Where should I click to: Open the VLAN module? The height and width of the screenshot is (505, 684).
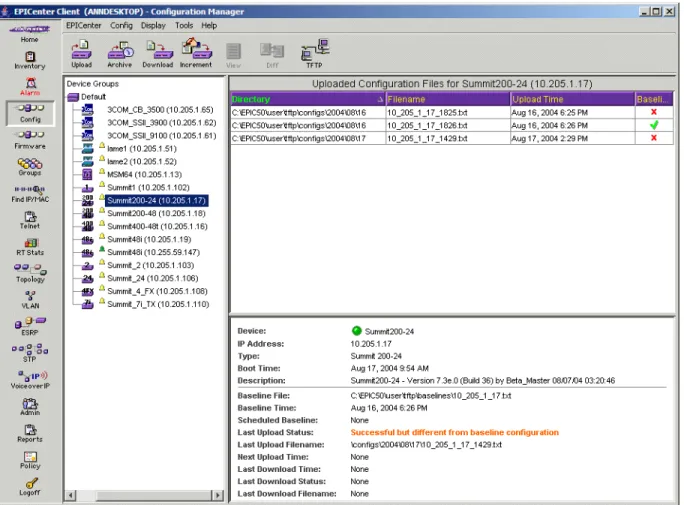point(30,300)
